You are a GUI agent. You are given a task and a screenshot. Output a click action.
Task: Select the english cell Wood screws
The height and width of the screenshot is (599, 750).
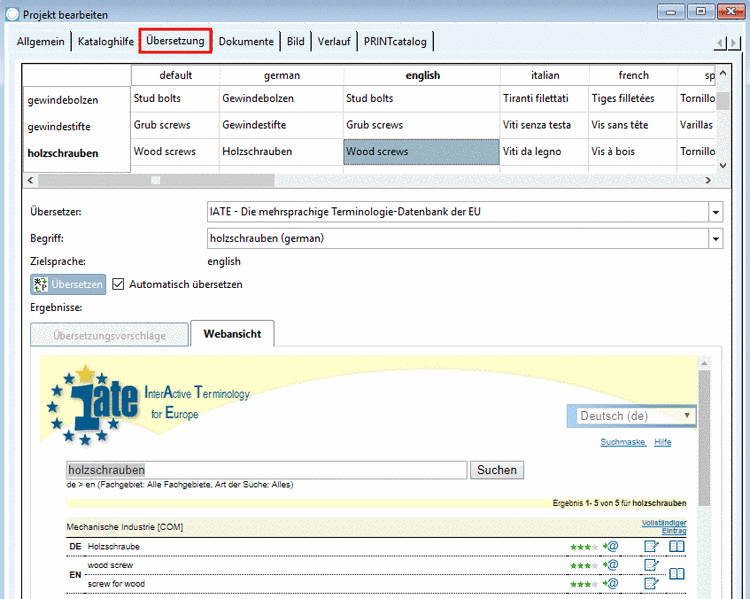point(421,152)
